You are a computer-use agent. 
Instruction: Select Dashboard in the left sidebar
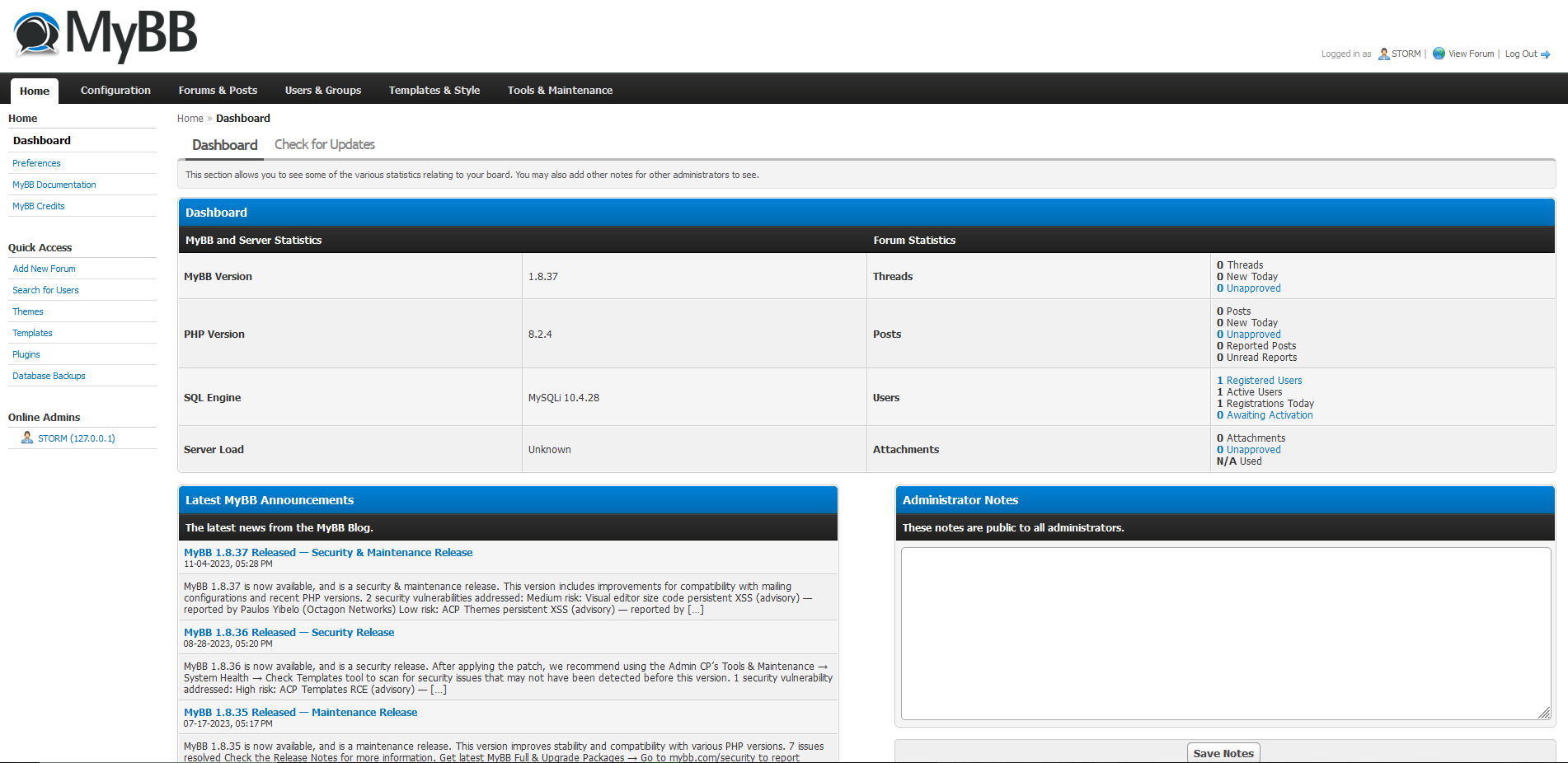tap(42, 141)
